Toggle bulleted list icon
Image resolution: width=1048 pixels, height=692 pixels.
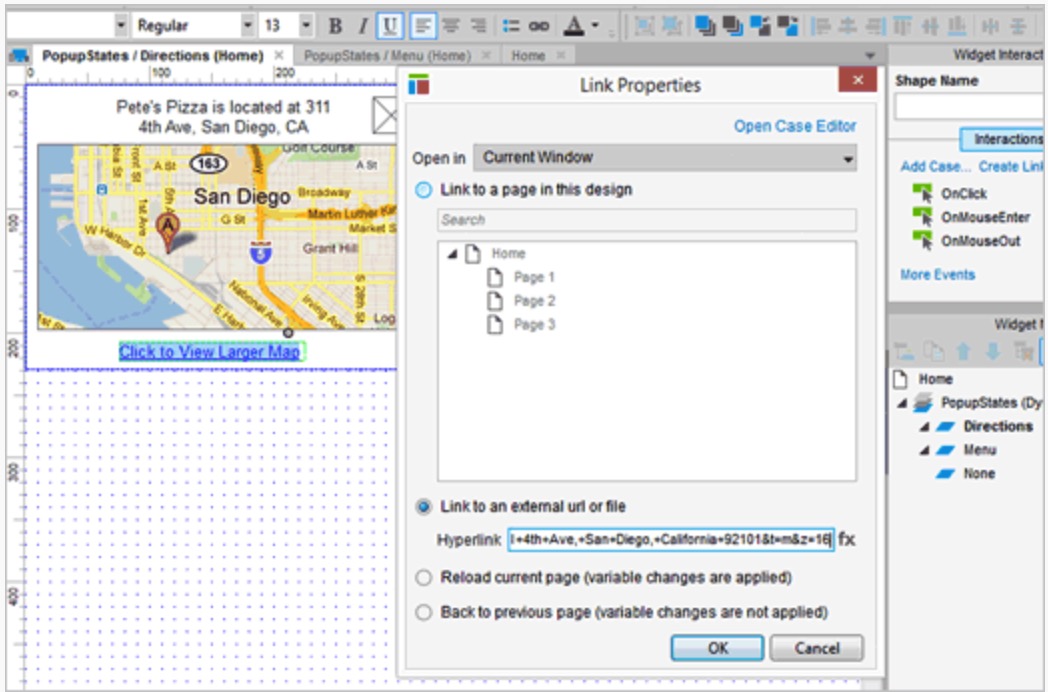click(511, 26)
